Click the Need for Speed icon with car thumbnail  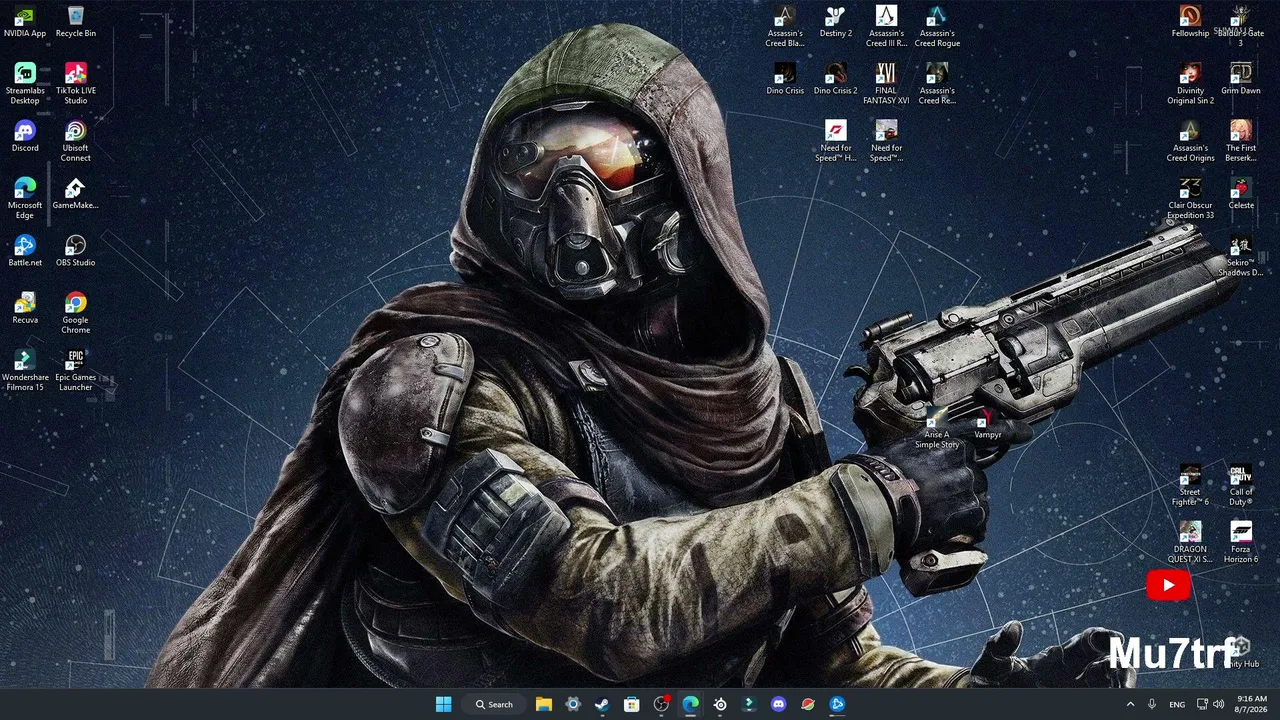point(886,141)
